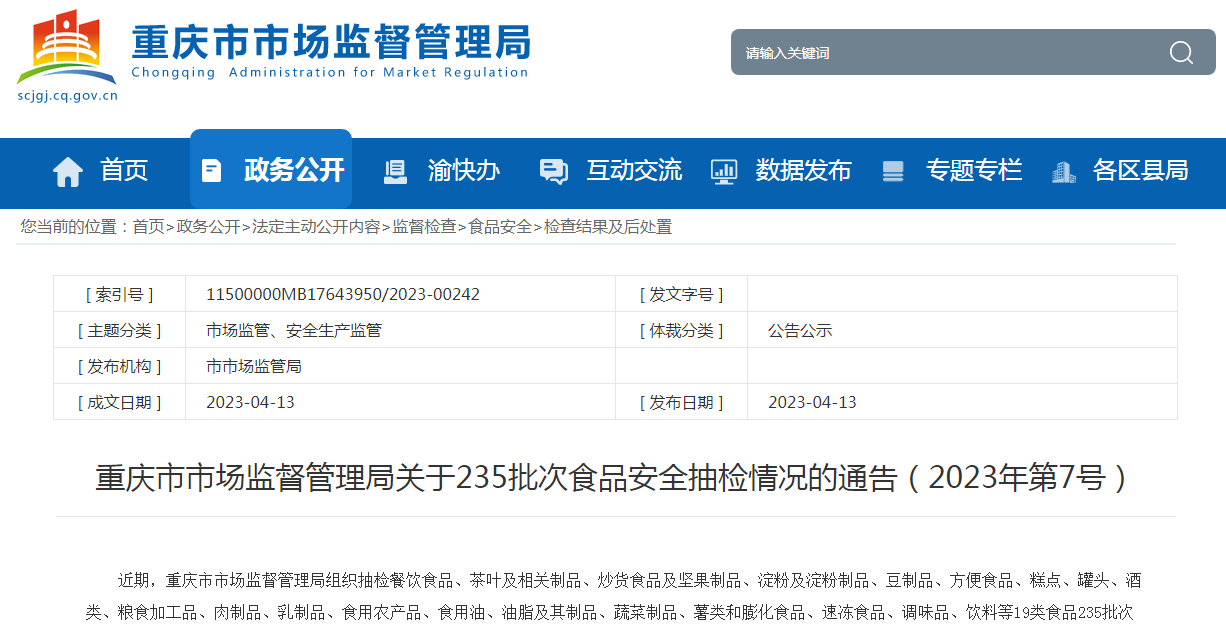Select the index number 11500000MB17643950/2023-00242

tap(343, 294)
